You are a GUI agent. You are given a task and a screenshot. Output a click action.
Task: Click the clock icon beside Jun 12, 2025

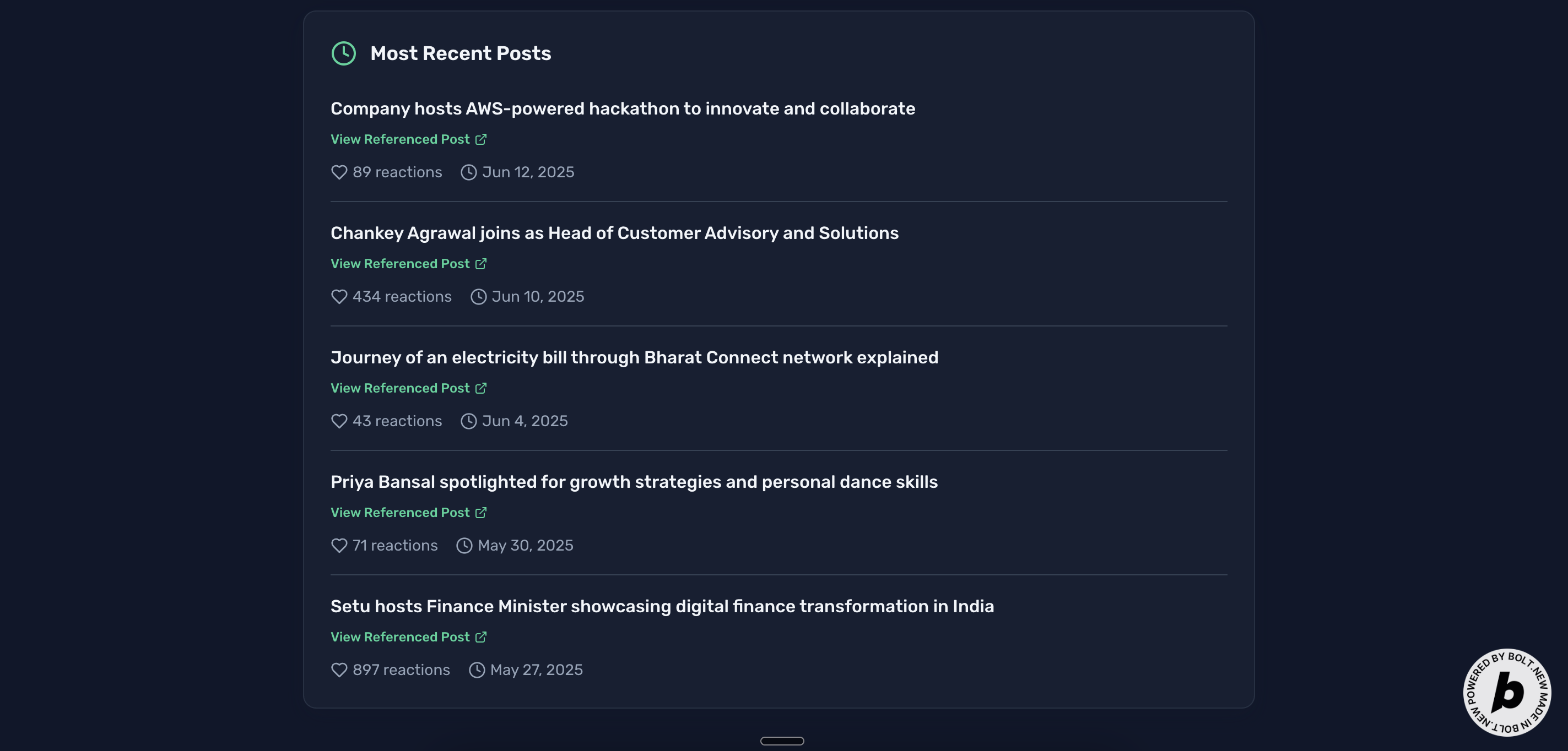(468, 172)
